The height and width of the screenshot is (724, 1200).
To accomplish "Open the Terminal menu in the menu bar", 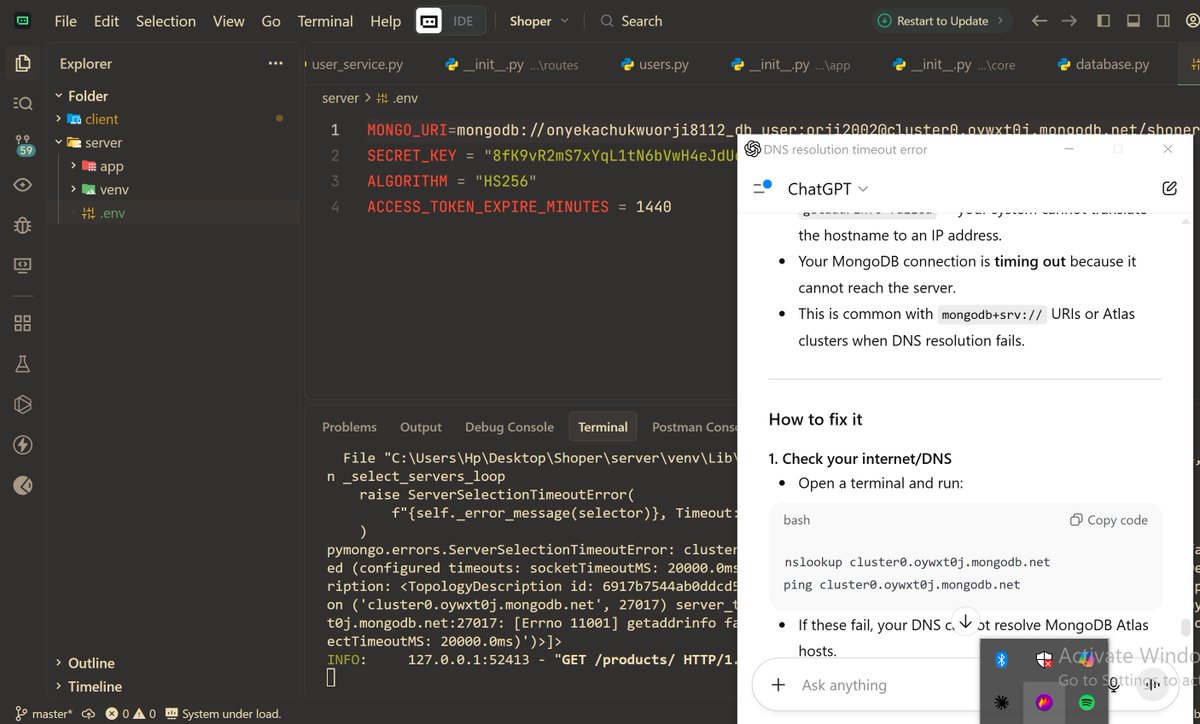I will point(324,20).
